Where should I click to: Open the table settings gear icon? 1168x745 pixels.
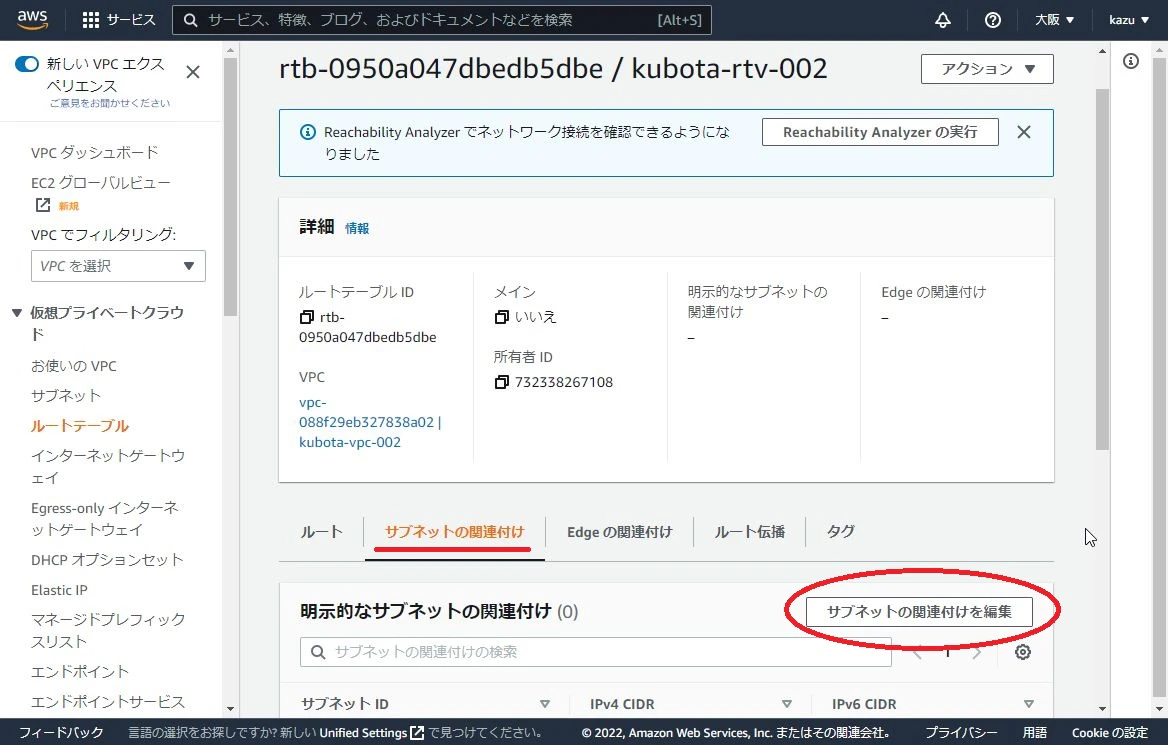[x=1023, y=652]
